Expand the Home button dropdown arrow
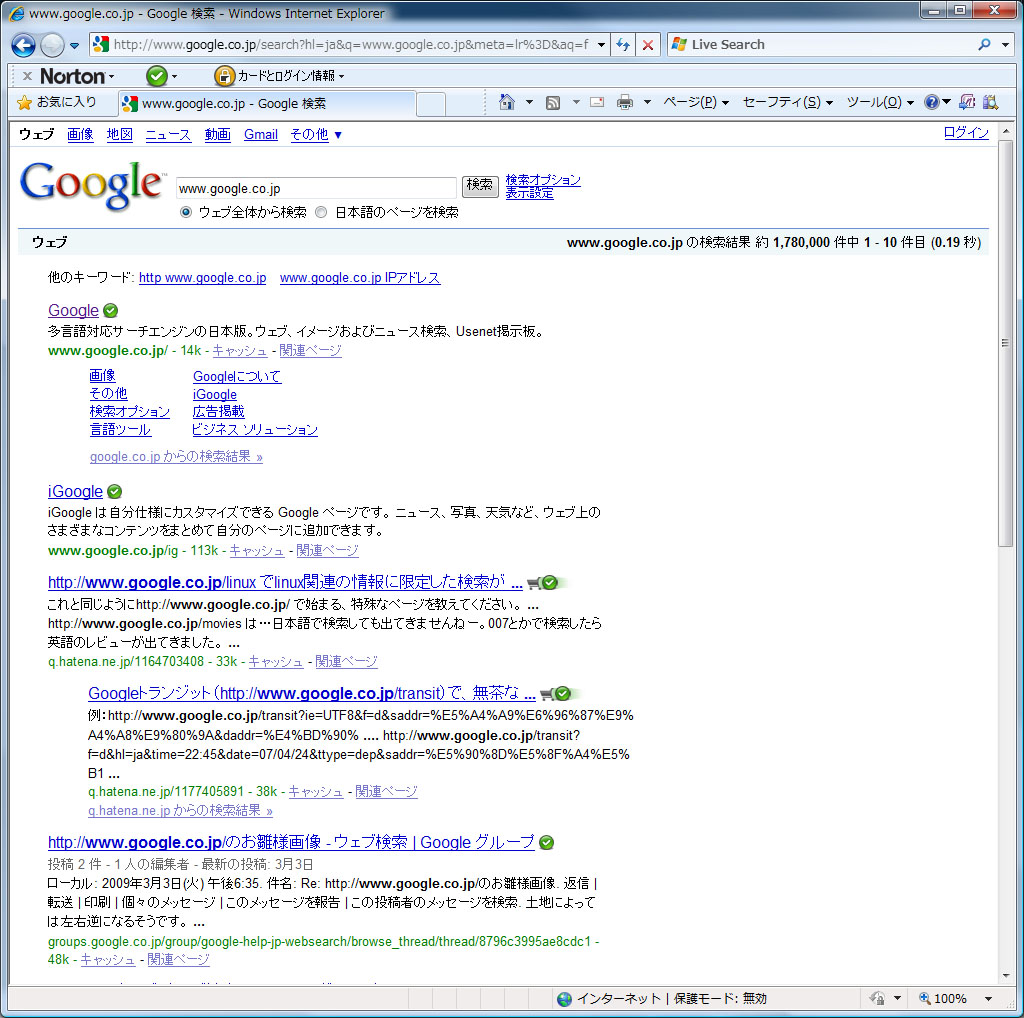1024x1018 pixels. pos(529,103)
